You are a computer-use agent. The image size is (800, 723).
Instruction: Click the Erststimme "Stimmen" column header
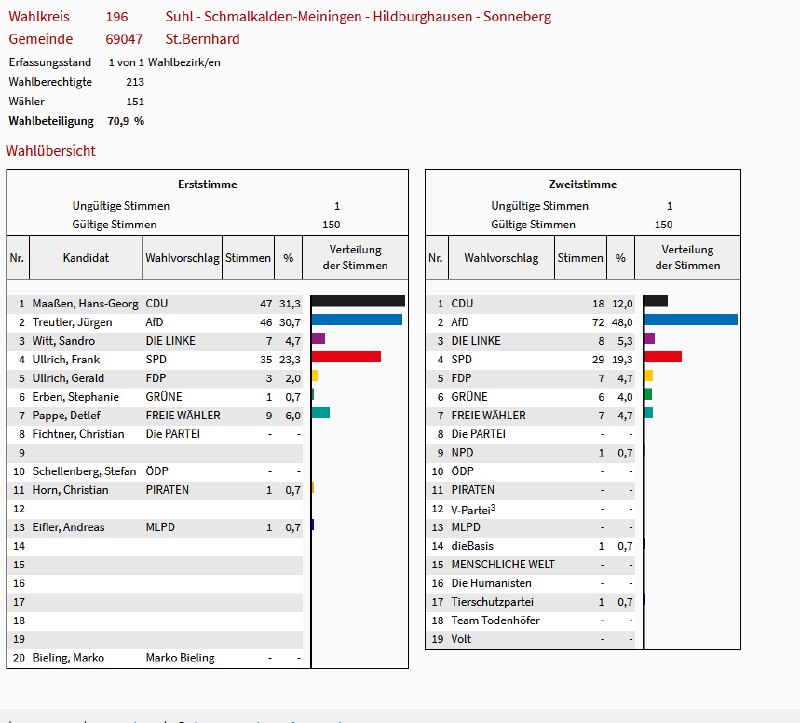(248, 258)
